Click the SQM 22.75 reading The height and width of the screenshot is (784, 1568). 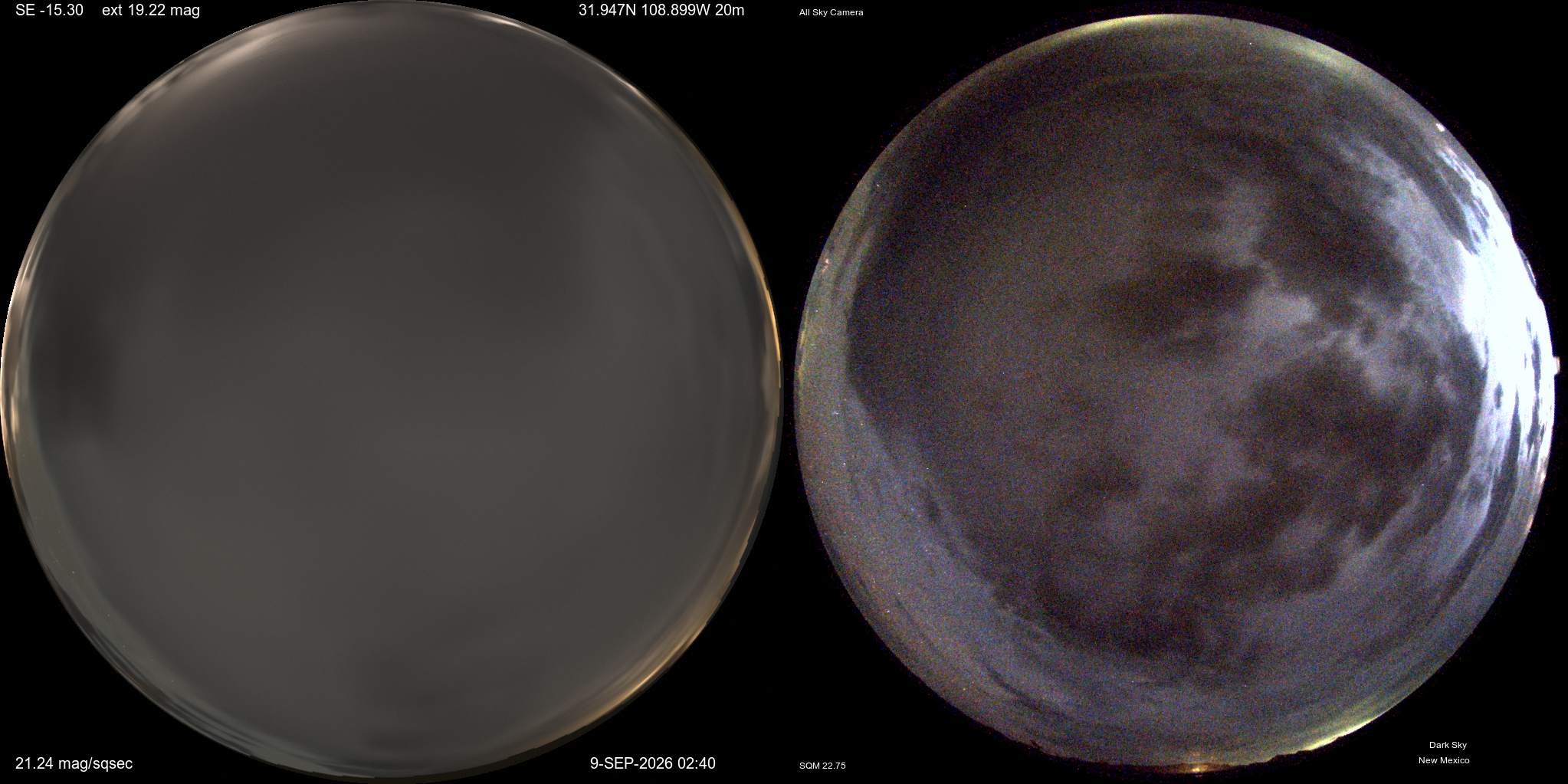(x=822, y=766)
